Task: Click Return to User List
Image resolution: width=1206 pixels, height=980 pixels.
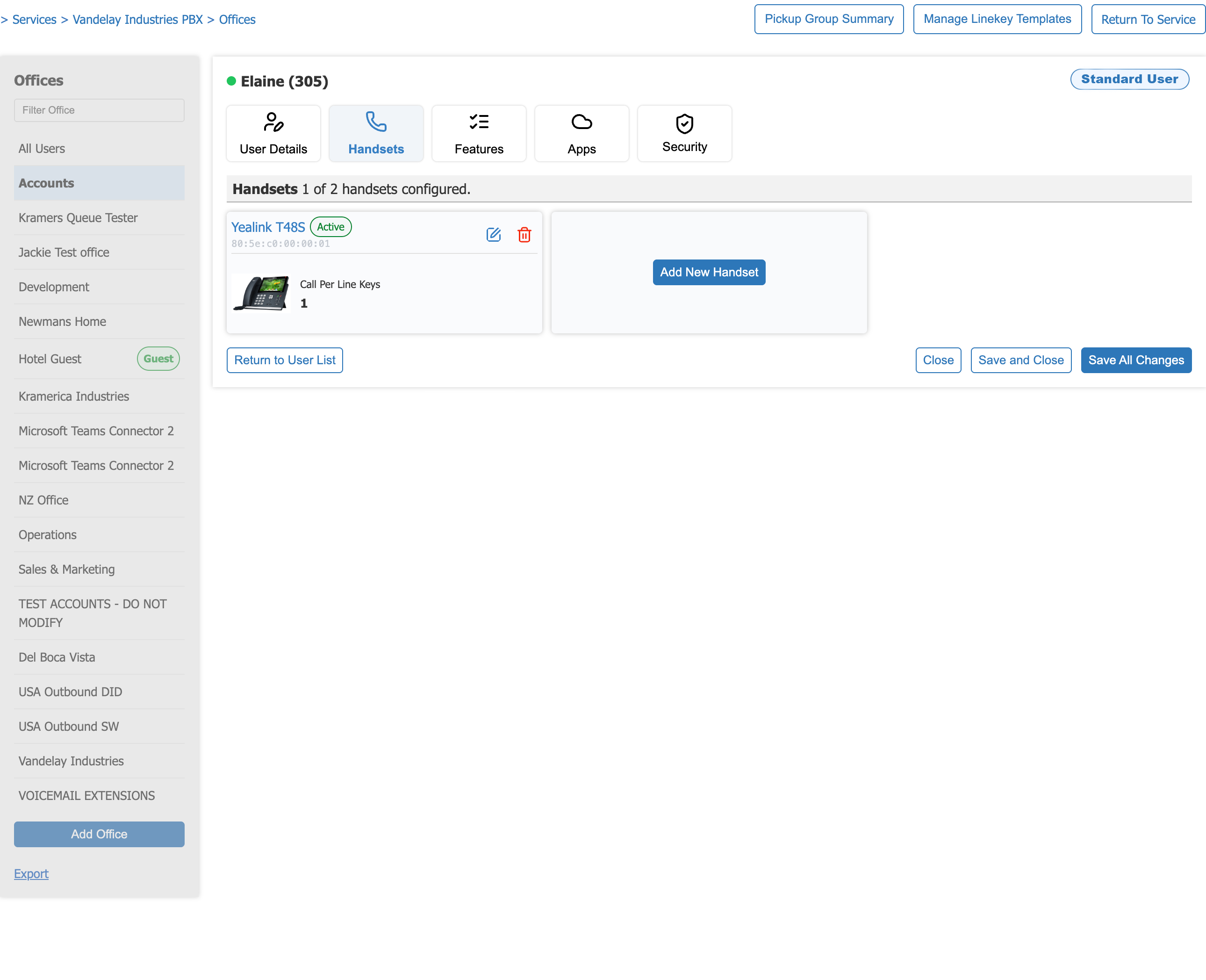Action: pos(284,360)
